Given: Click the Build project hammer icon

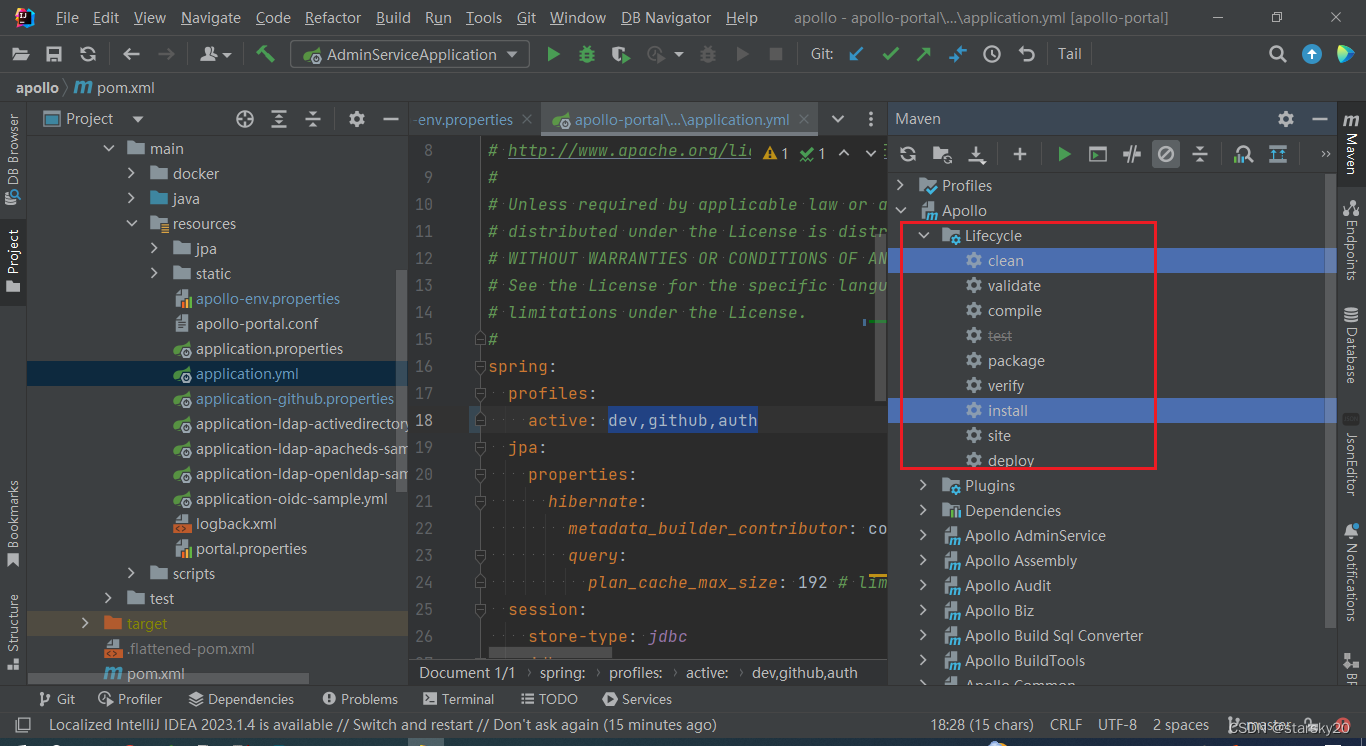Looking at the screenshot, I should click(265, 54).
